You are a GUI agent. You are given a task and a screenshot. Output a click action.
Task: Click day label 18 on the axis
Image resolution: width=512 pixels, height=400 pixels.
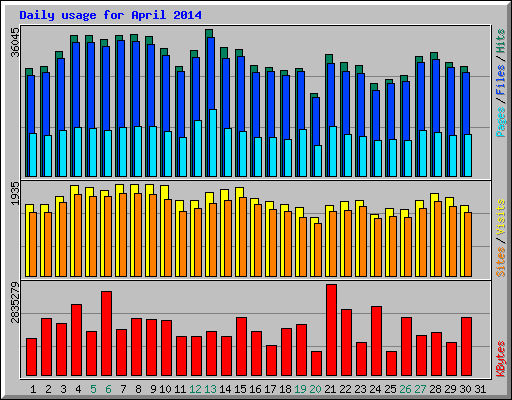pos(285,389)
